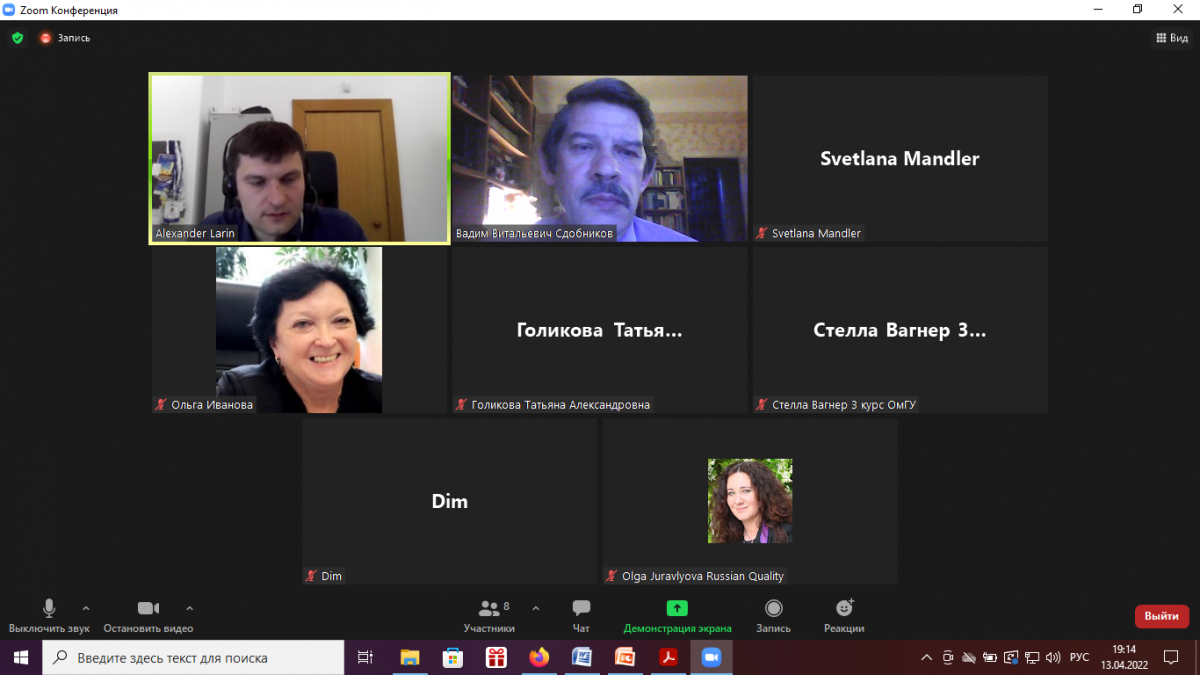Viewport: 1200px width, 675px height.
Task: Click the Стелла Вагнер 3 курс ОмГУ label
Action: coord(844,405)
